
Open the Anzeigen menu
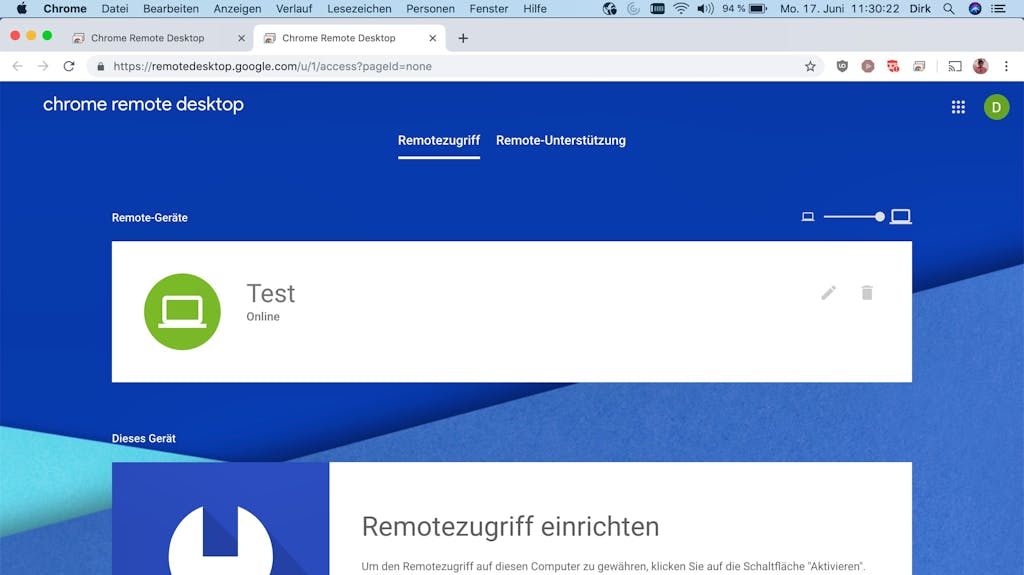coord(237,8)
